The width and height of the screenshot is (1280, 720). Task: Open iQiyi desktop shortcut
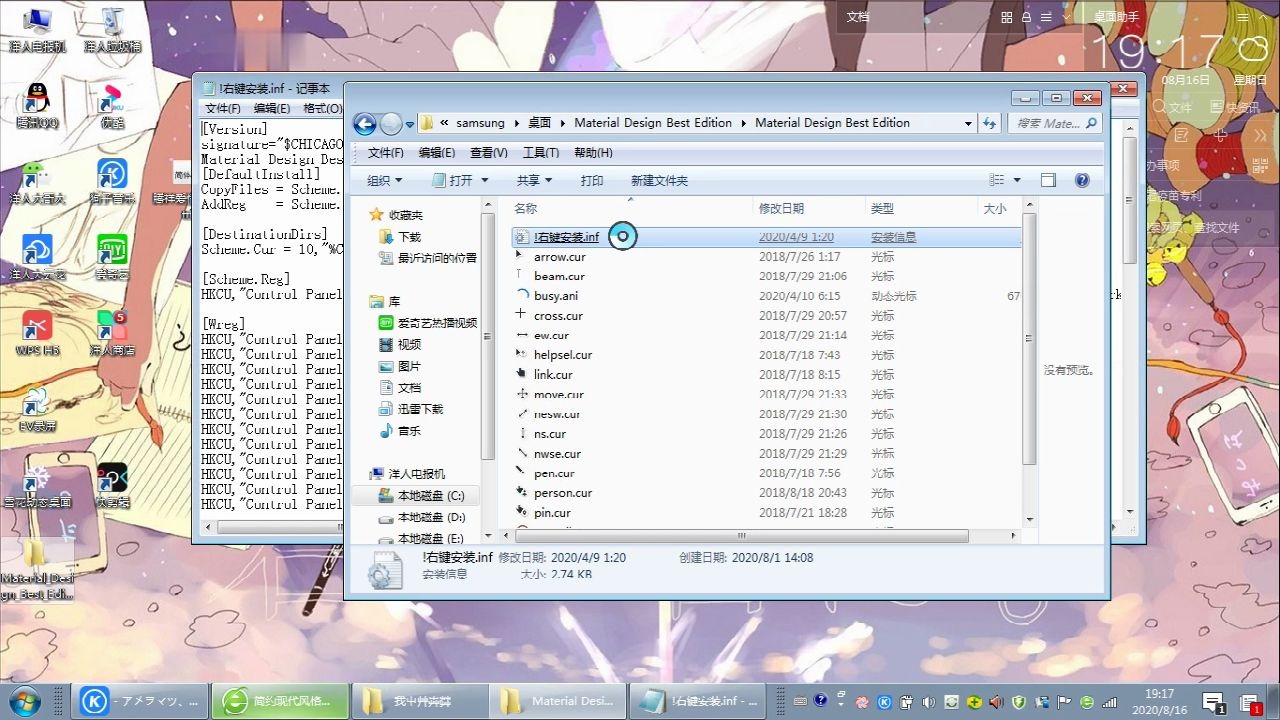pos(112,258)
